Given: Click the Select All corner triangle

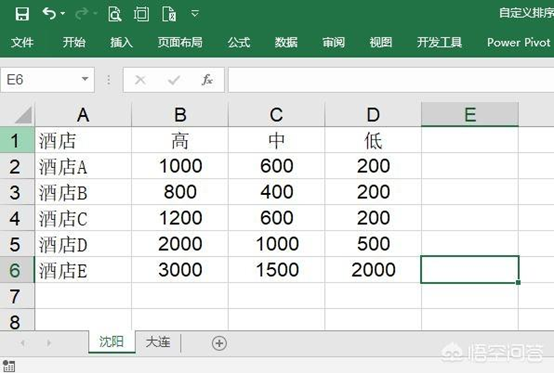Looking at the screenshot, I should tap(24, 115).
